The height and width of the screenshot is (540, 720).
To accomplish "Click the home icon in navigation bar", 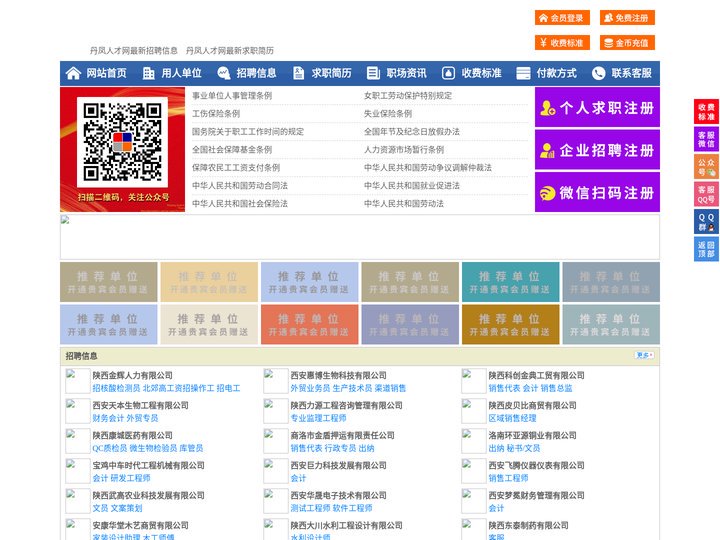I will pyautogui.click(x=73, y=73).
